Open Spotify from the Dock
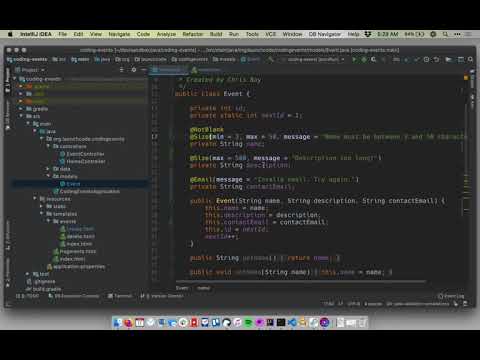The width and height of the screenshot is (480, 360). (248, 322)
